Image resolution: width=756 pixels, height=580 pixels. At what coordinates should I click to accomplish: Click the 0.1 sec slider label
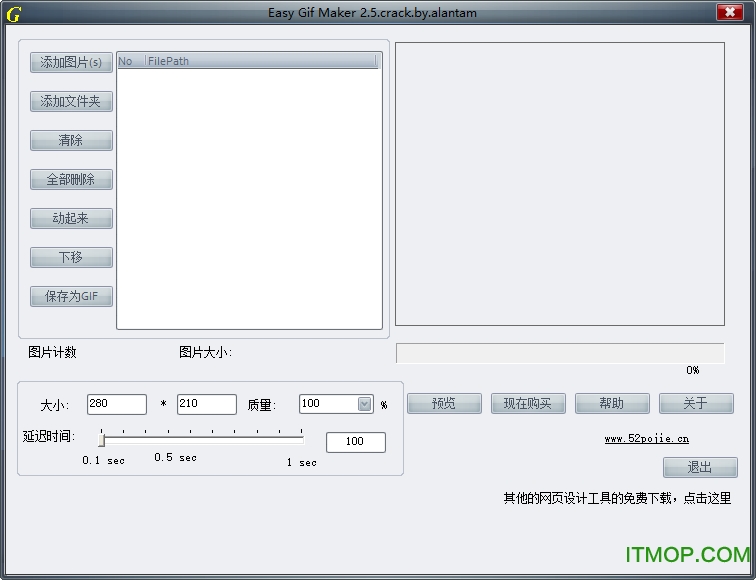pyautogui.click(x=103, y=461)
